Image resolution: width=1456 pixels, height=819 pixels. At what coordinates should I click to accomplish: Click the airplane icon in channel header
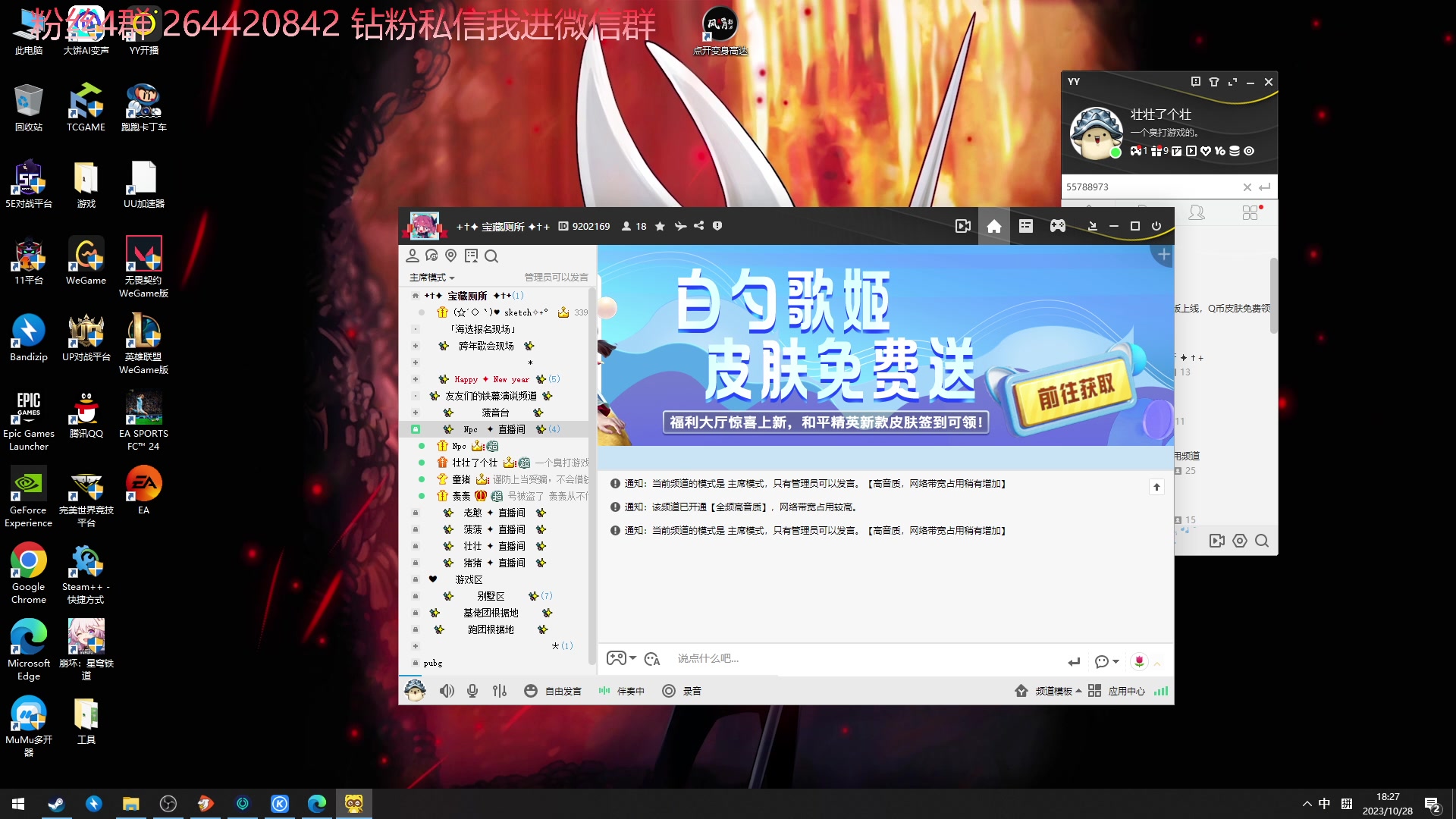coord(680,226)
